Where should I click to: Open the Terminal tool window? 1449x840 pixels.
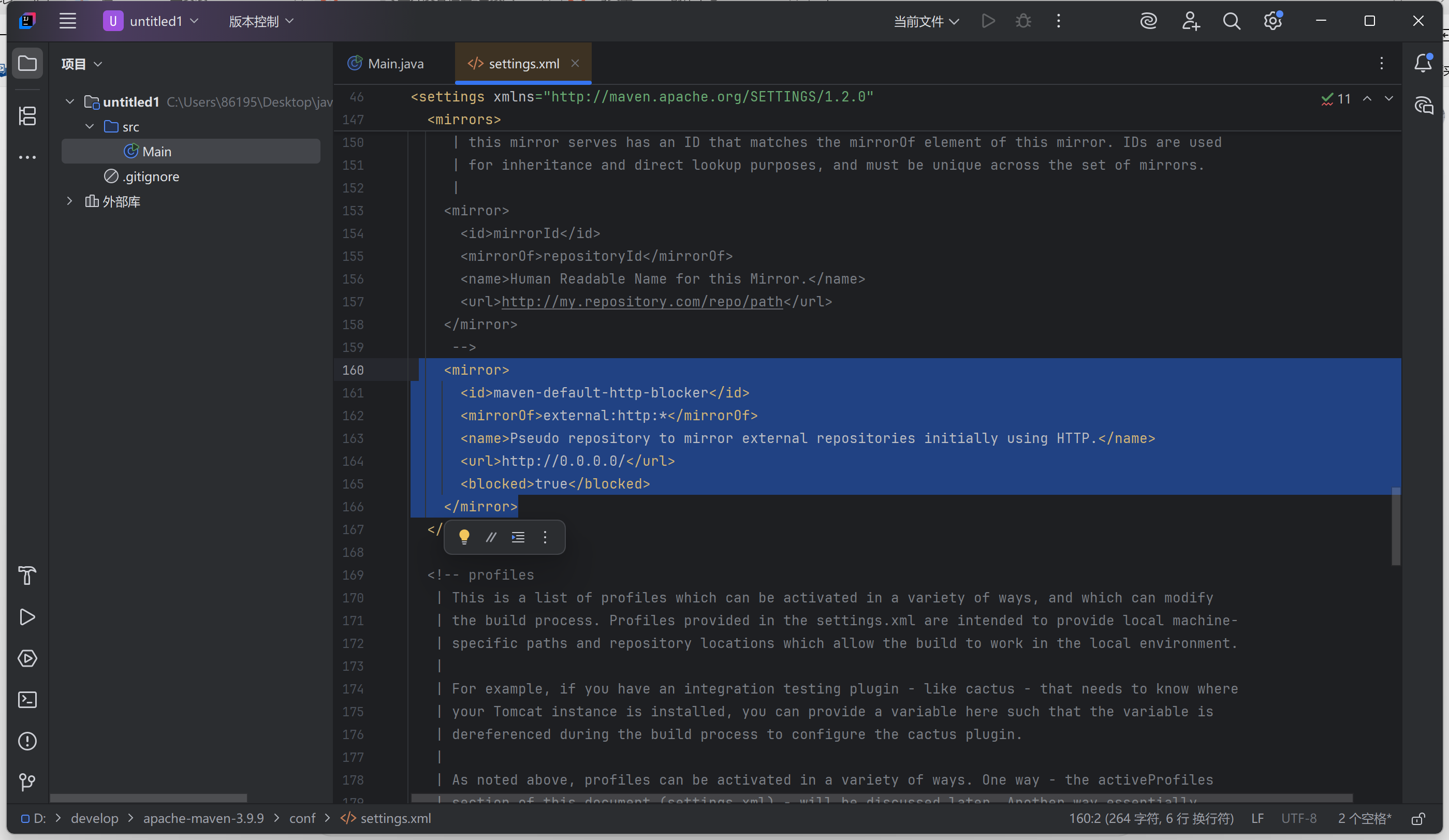(27, 700)
